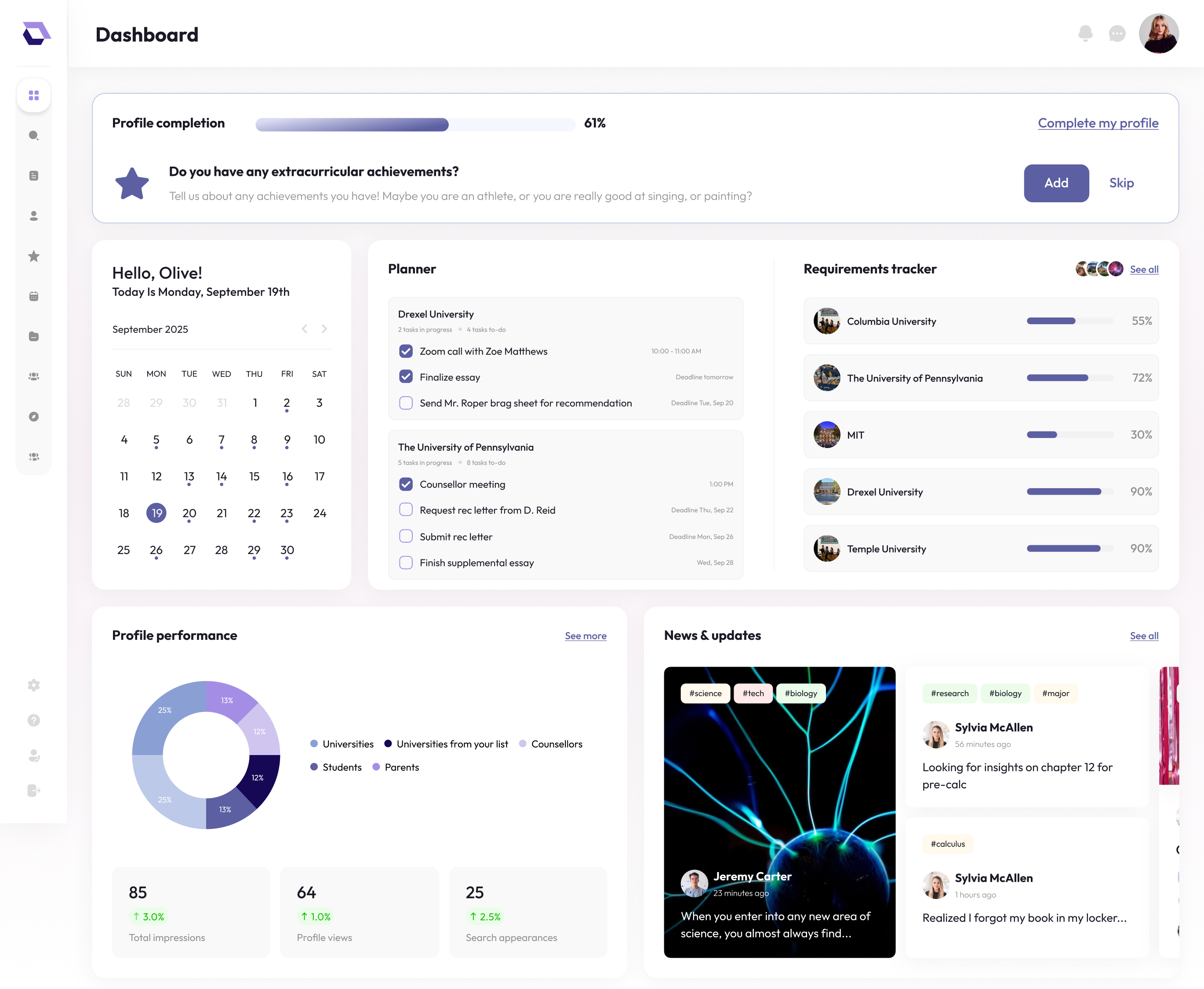Click the #science tag on news card
This screenshot has height=989, width=1204.
pos(705,693)
